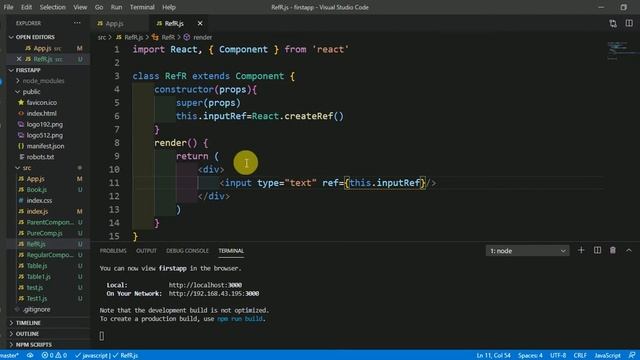This screenshot has height=360, width=640.
Task: Open errors and warnings count in status bar
Action: (x=54, y=356)
